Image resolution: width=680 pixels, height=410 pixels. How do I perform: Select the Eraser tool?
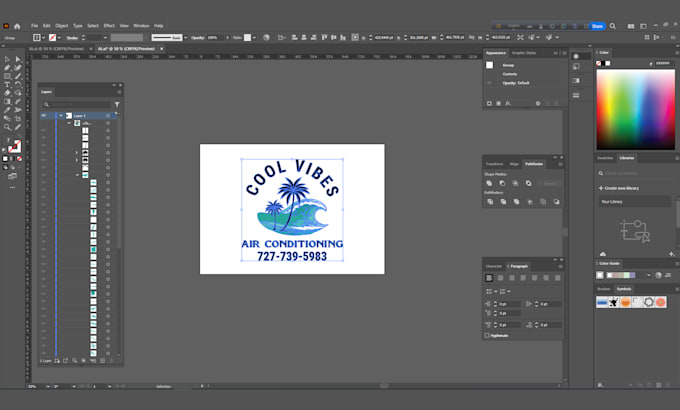pyautogui.click(x=7, y=93)
